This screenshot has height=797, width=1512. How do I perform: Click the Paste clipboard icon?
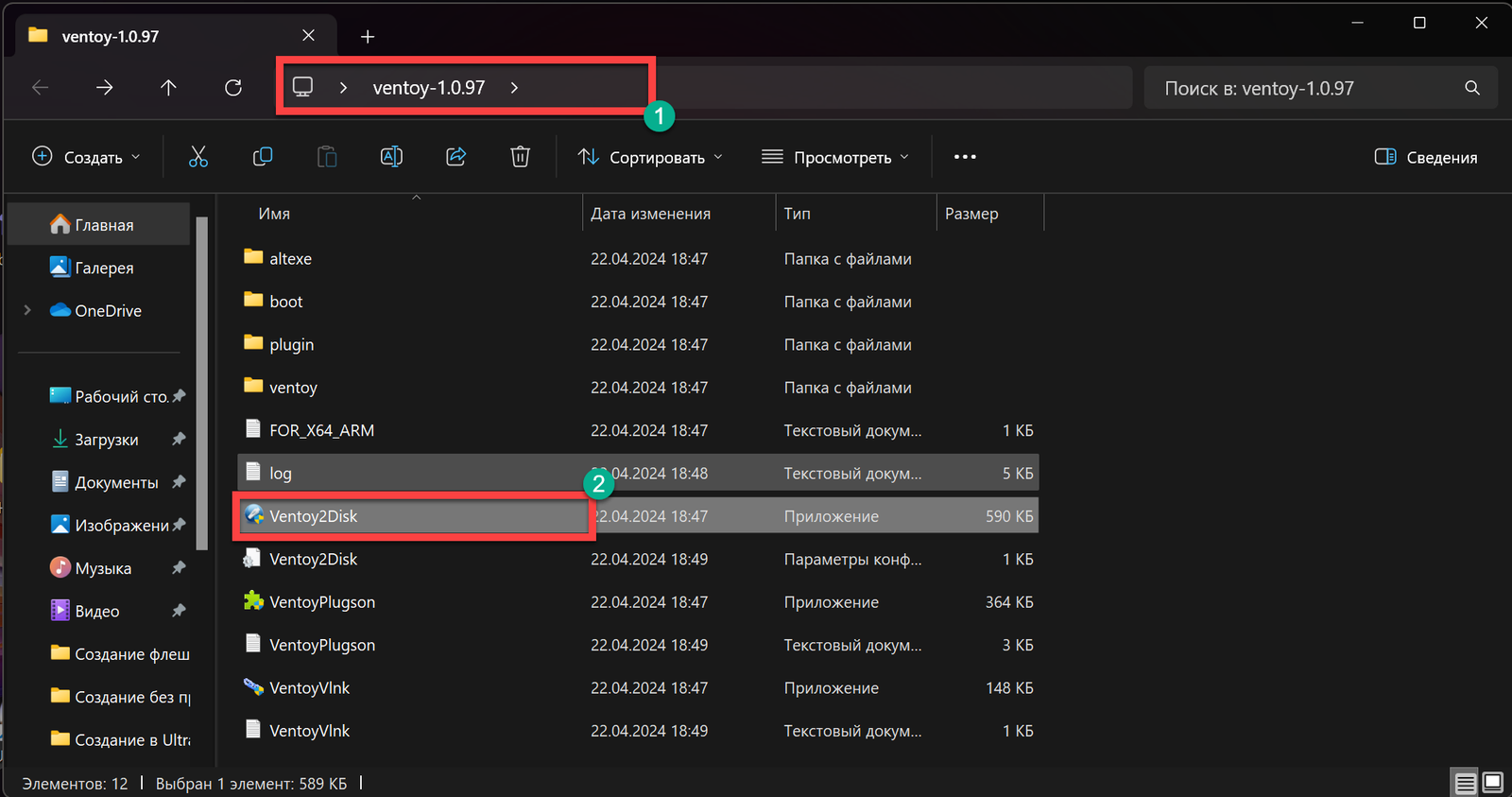[327, 157]
